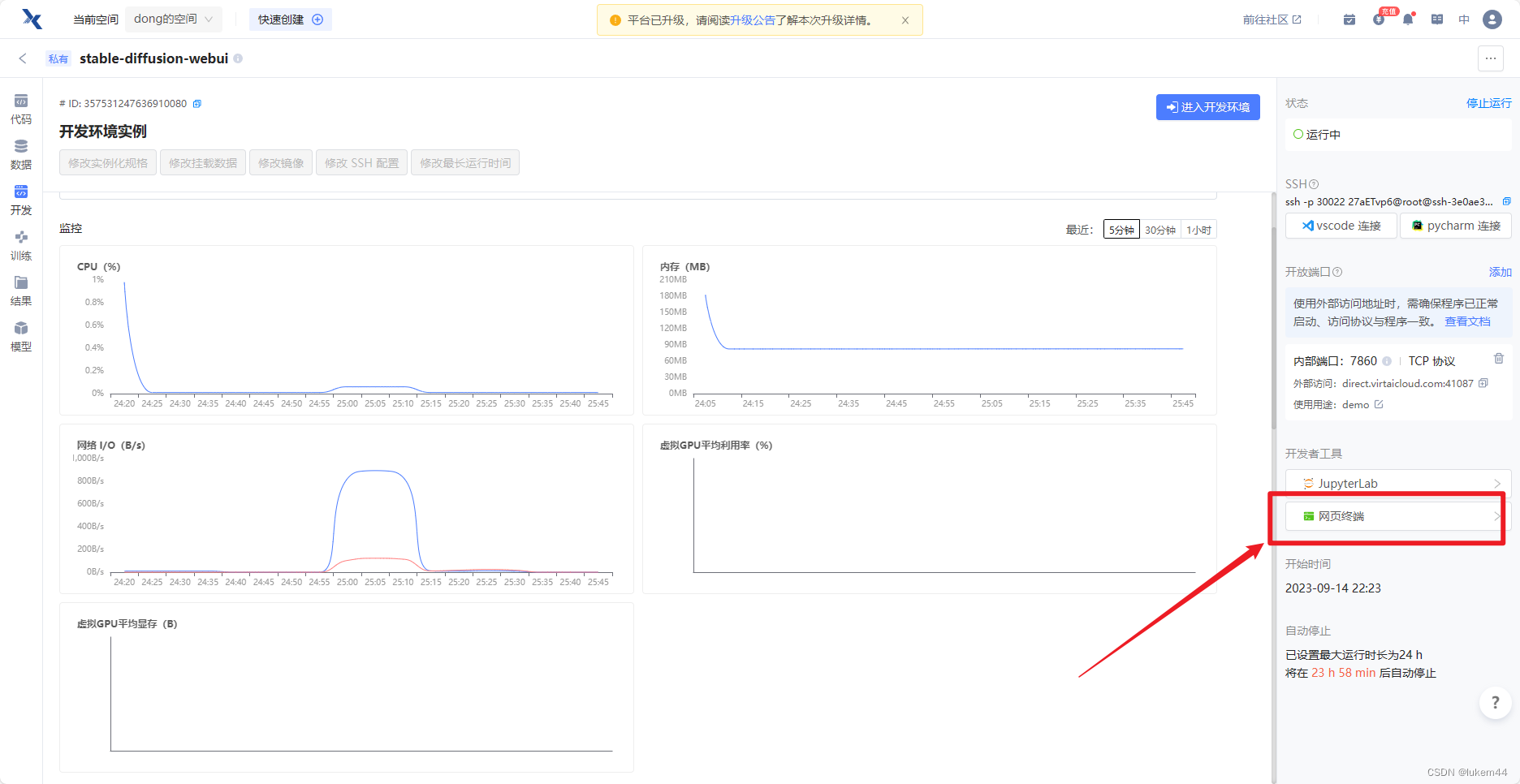This screenshot has height=784, width=1520.
Task: Switch language using the 中 icon
Action: click(1464, 19)
